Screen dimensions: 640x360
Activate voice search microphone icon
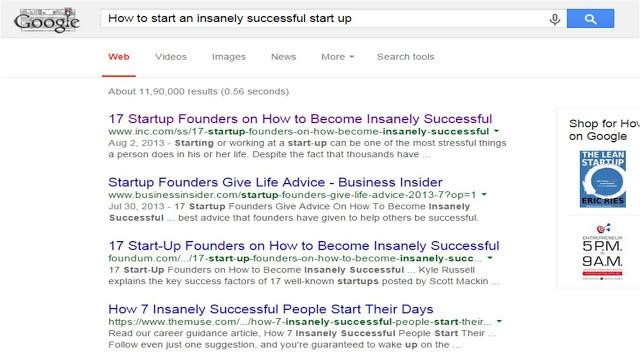pos(554,19)
